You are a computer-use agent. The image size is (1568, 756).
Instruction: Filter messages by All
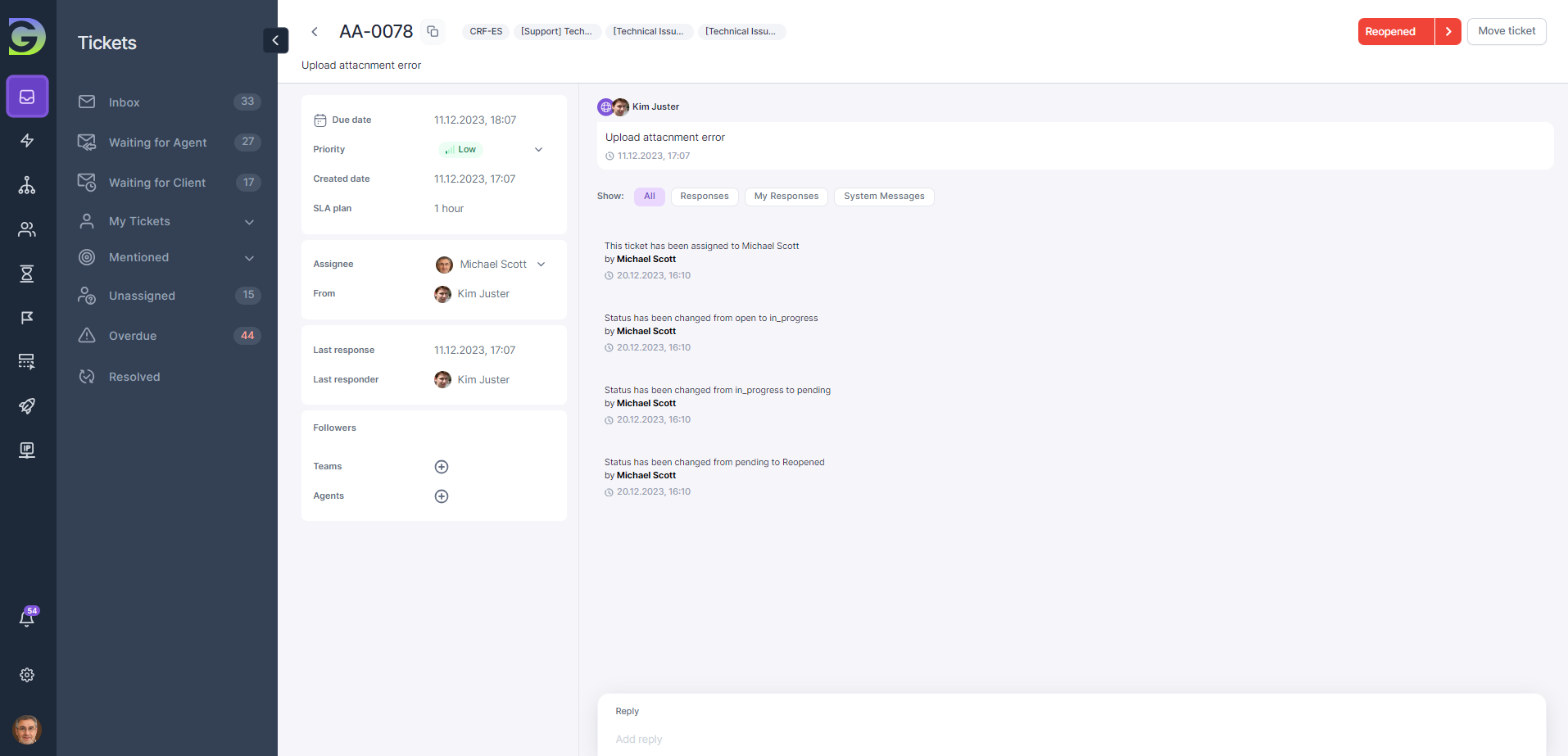pos(649,197)
